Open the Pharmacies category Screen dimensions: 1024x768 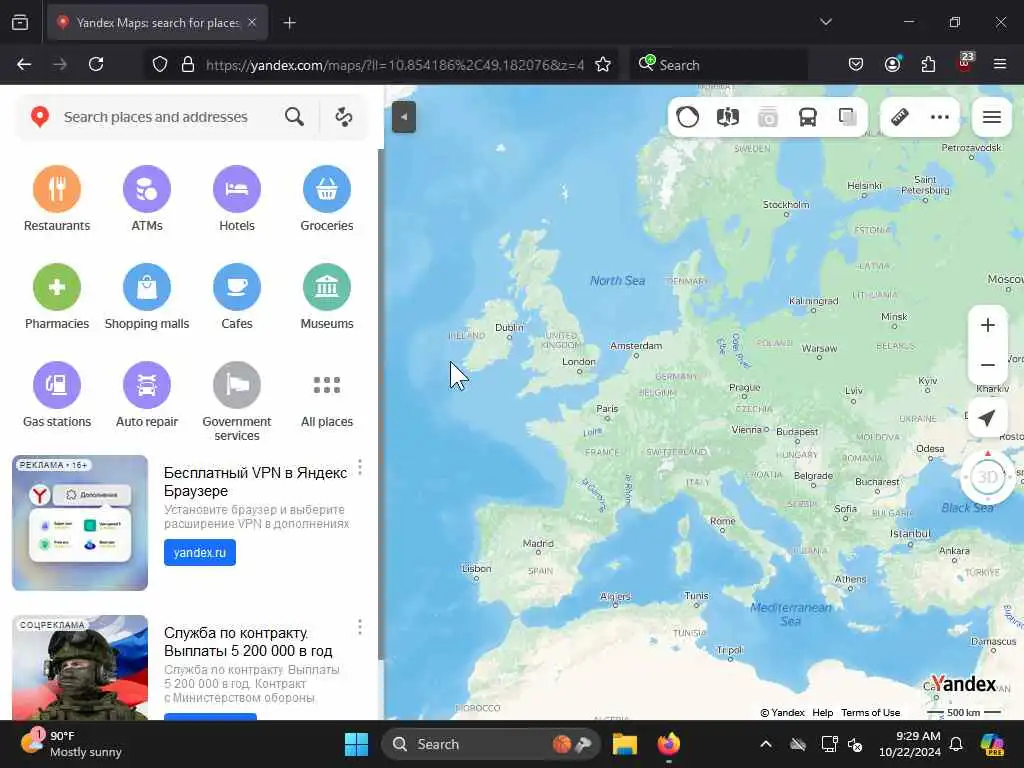[x=57, y=296]
